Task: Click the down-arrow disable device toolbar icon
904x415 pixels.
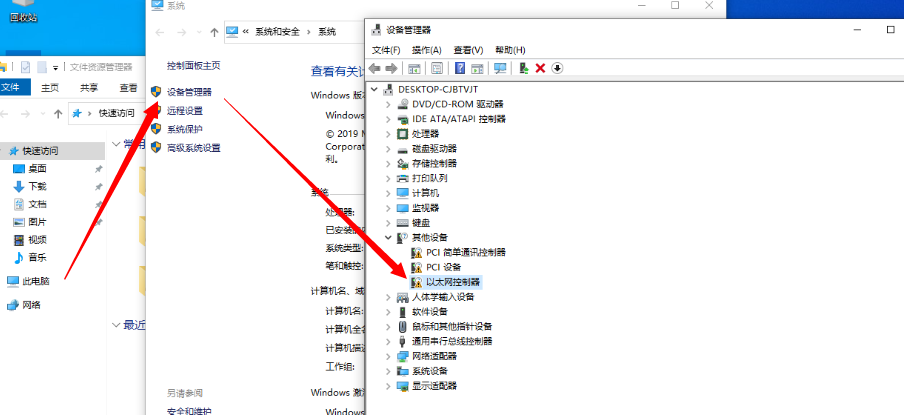Action: [x=557, y=68]
